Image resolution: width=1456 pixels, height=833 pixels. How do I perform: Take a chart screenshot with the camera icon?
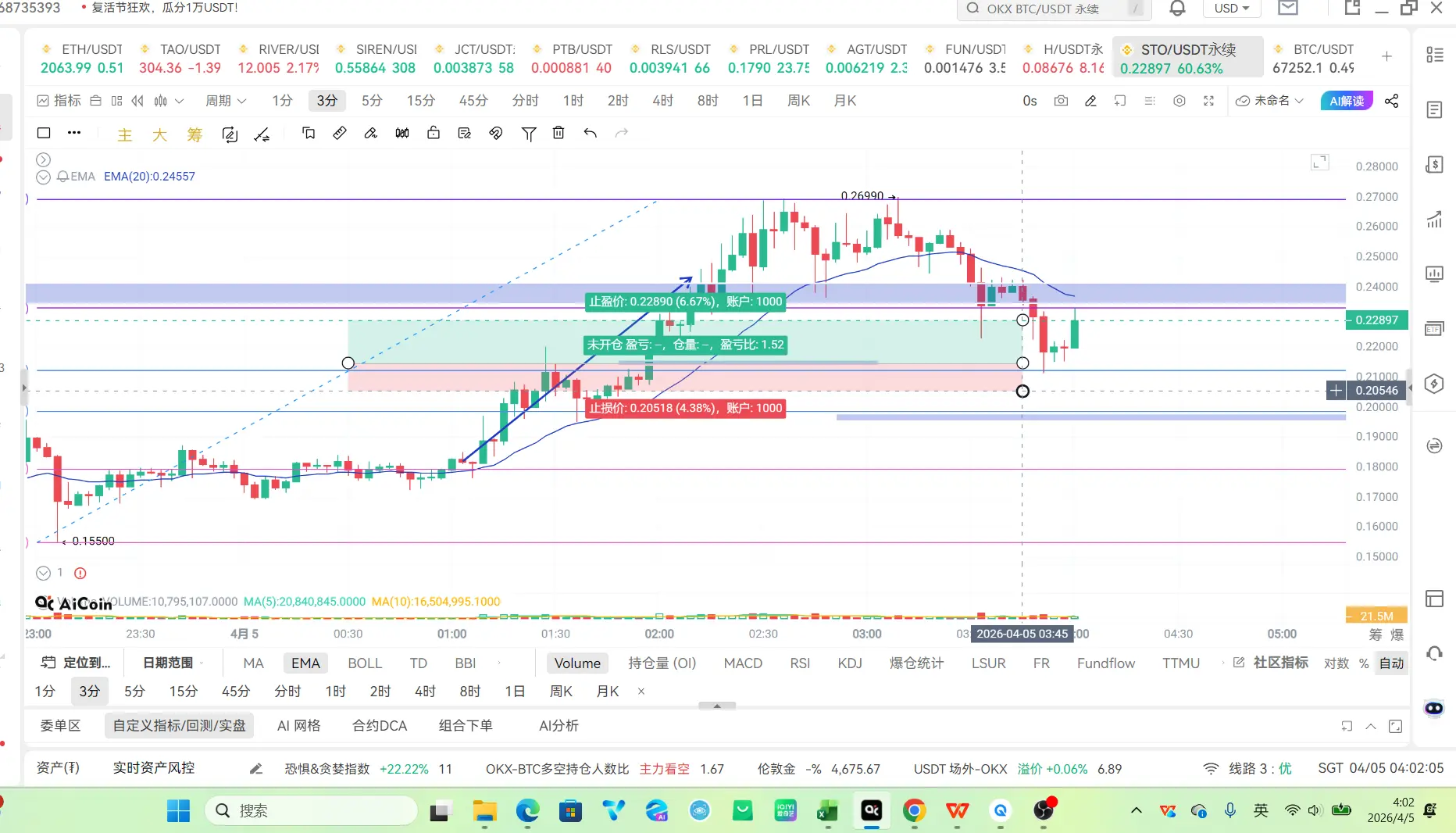pos(1061,101)
